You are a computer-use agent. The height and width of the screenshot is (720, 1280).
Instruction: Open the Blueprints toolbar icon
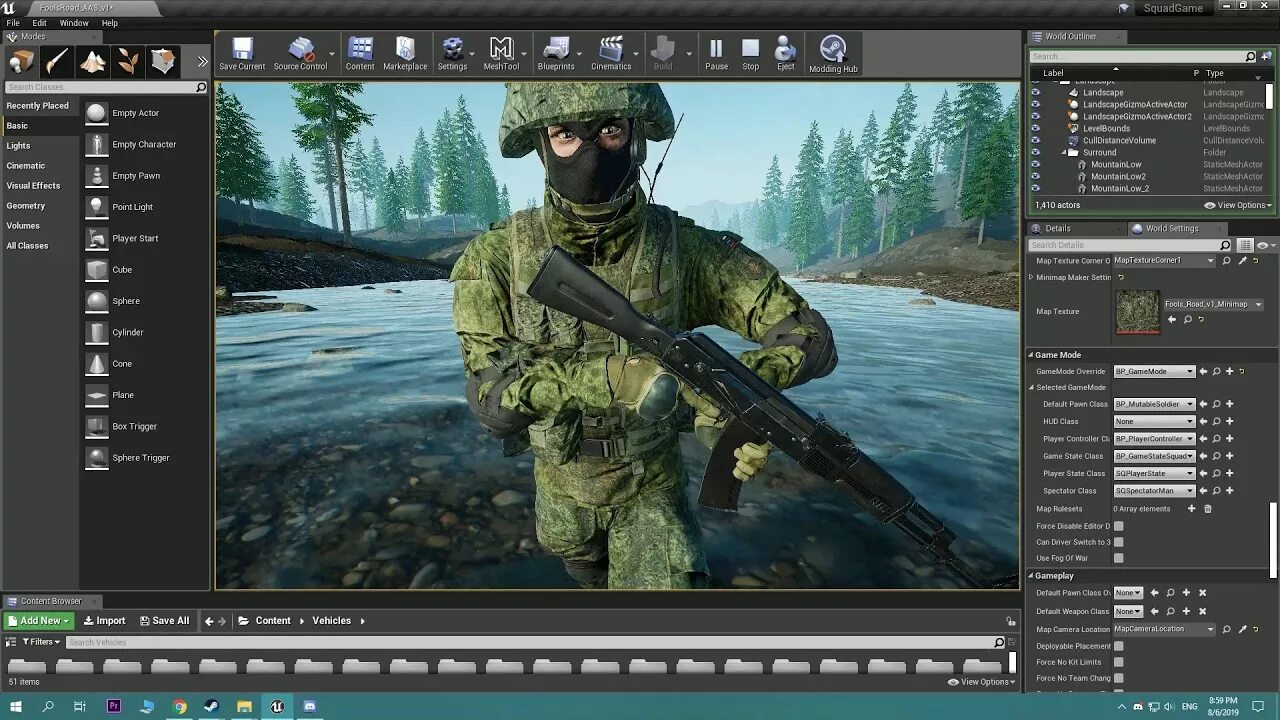(556, 54)
